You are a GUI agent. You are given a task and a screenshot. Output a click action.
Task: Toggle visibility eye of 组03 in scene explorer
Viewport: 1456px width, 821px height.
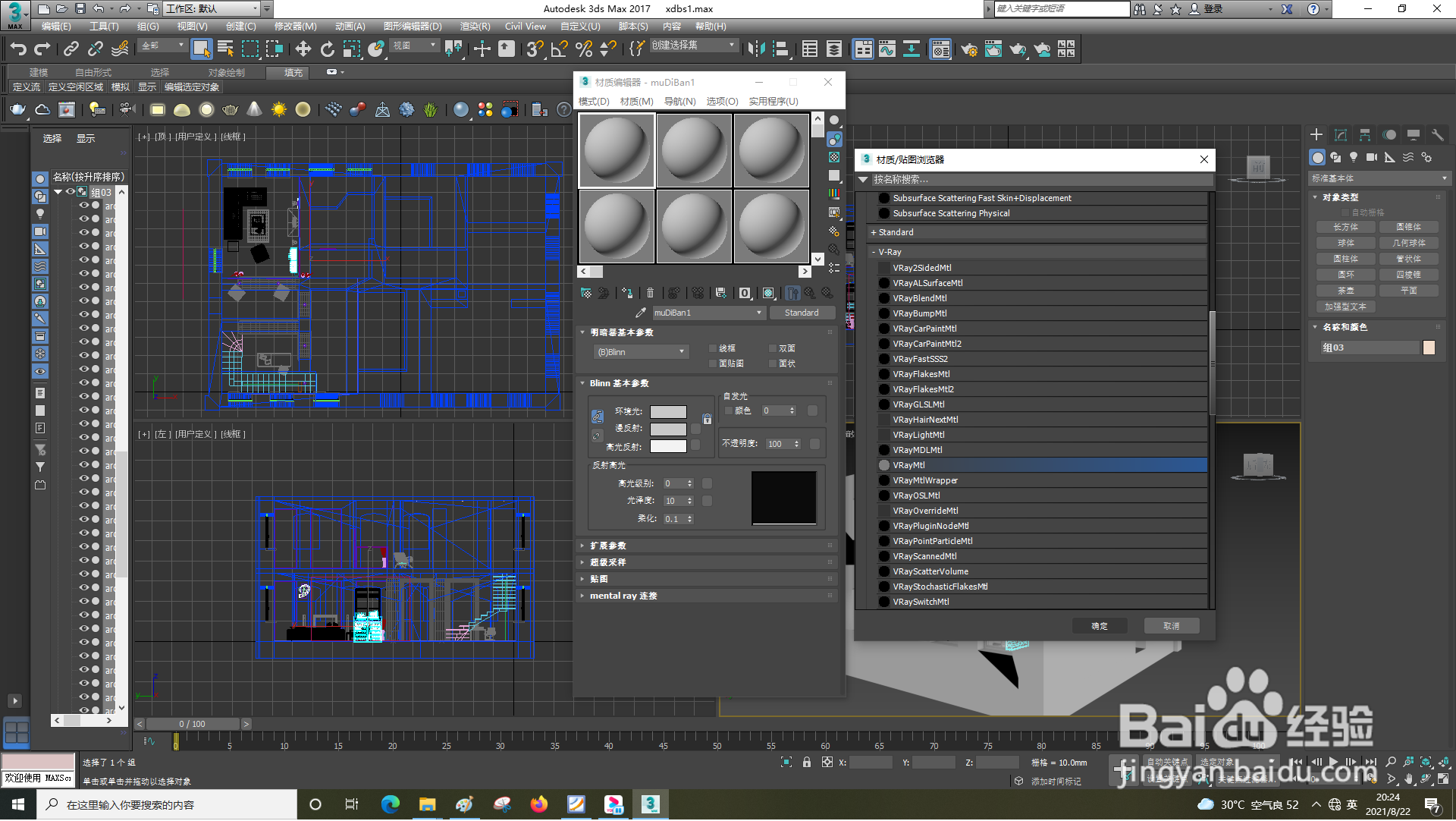[x=70, y=192]
